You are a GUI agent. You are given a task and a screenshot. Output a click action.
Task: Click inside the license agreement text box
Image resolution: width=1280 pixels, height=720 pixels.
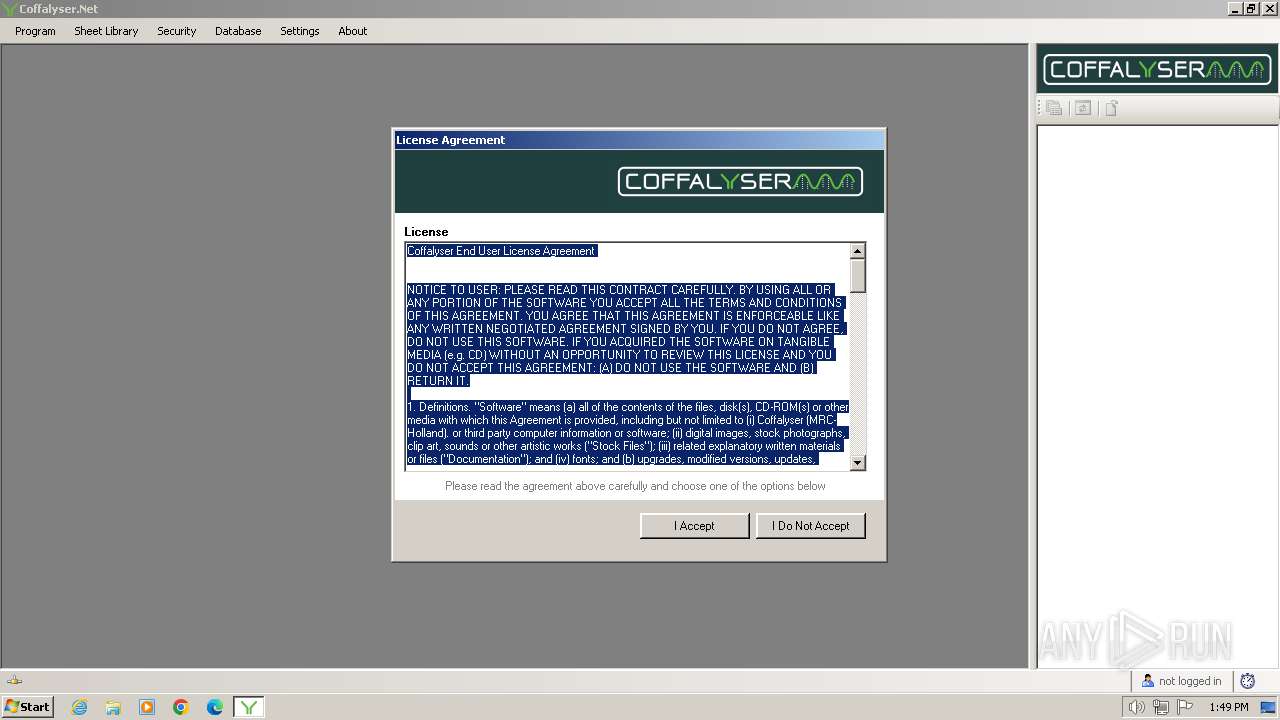click(x=627, y=356)
